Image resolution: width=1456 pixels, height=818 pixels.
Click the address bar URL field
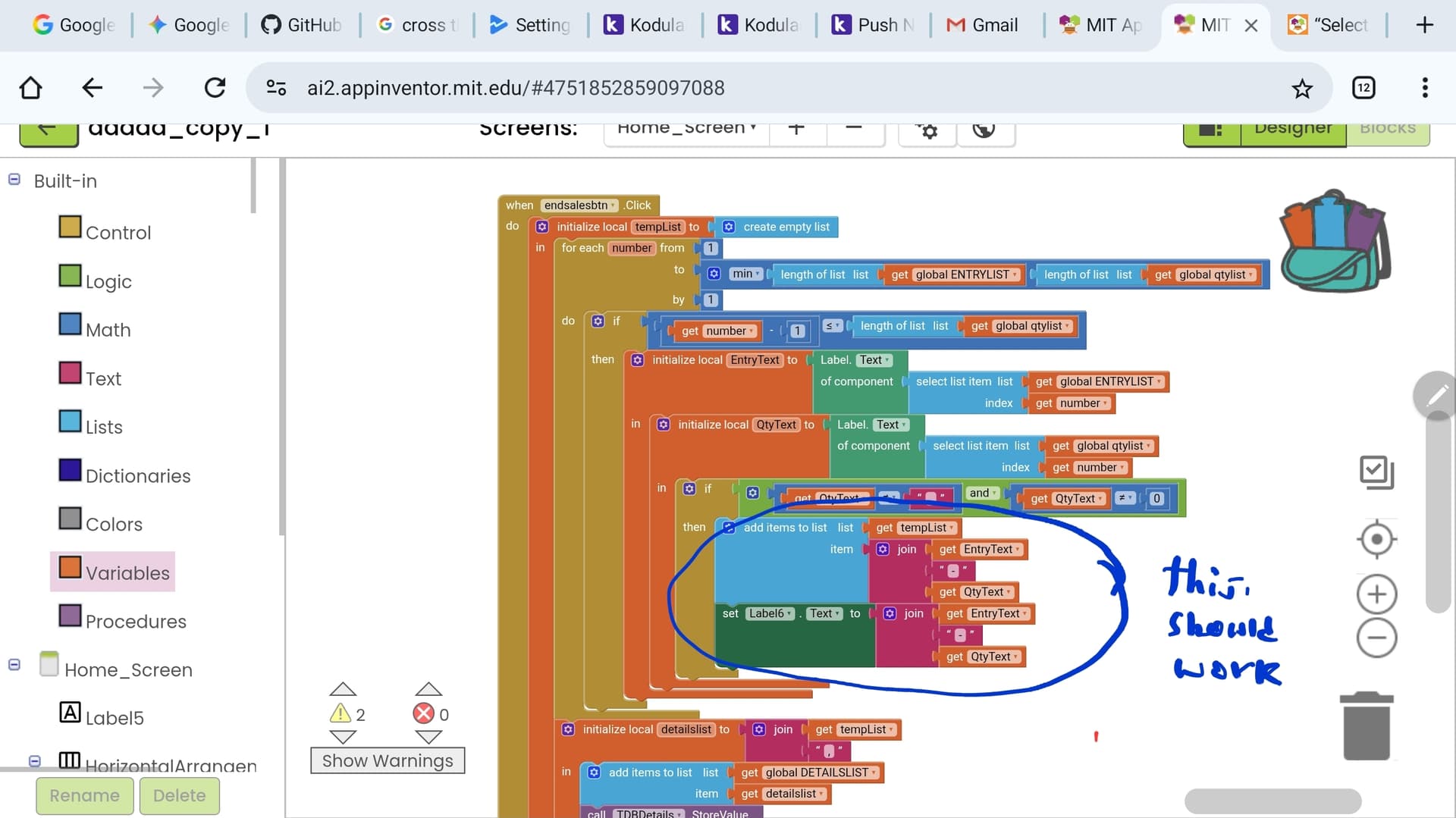pyautogui.click(x=516, y=88)
